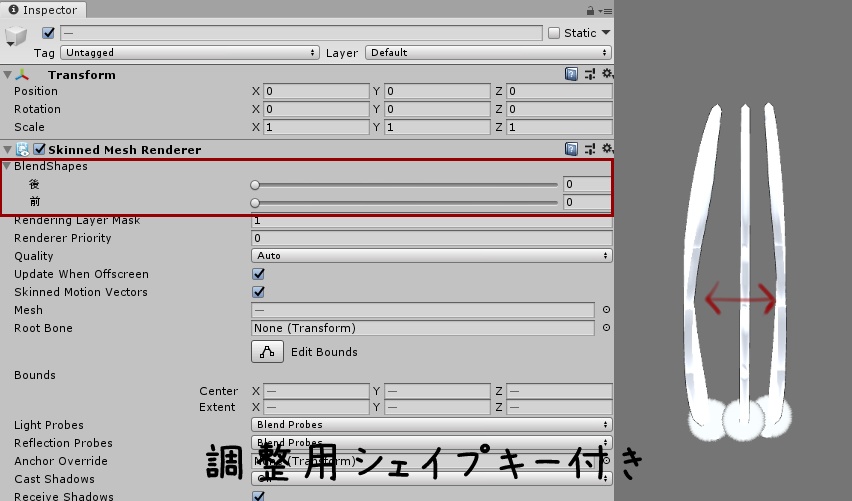Toggle Update When Offscreen checkbox
This screenshot has height=501, width=852.
[x=259, y=274]
